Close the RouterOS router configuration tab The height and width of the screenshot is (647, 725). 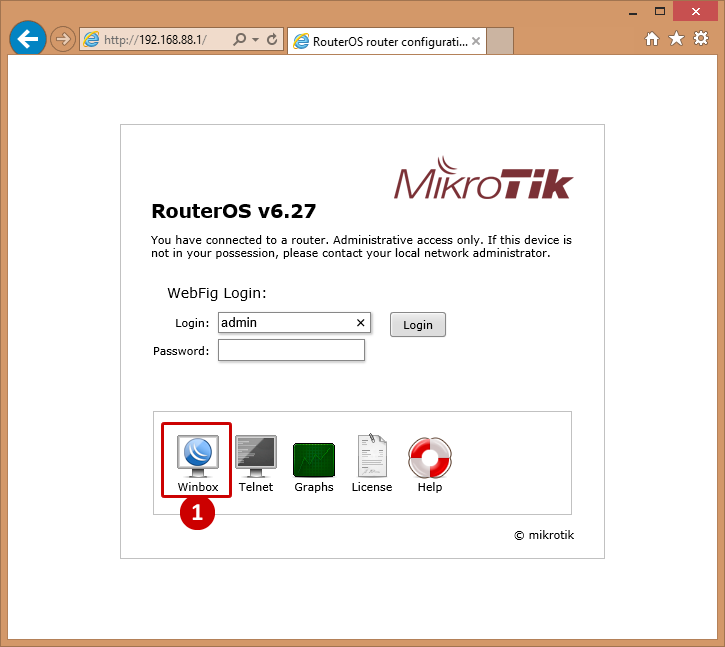pyautogui.click(x=476, y=41)
